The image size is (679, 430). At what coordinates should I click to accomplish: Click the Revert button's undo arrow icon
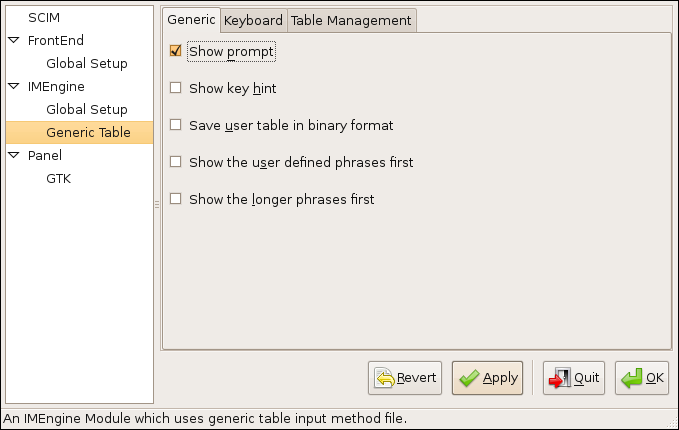(385, 378)
